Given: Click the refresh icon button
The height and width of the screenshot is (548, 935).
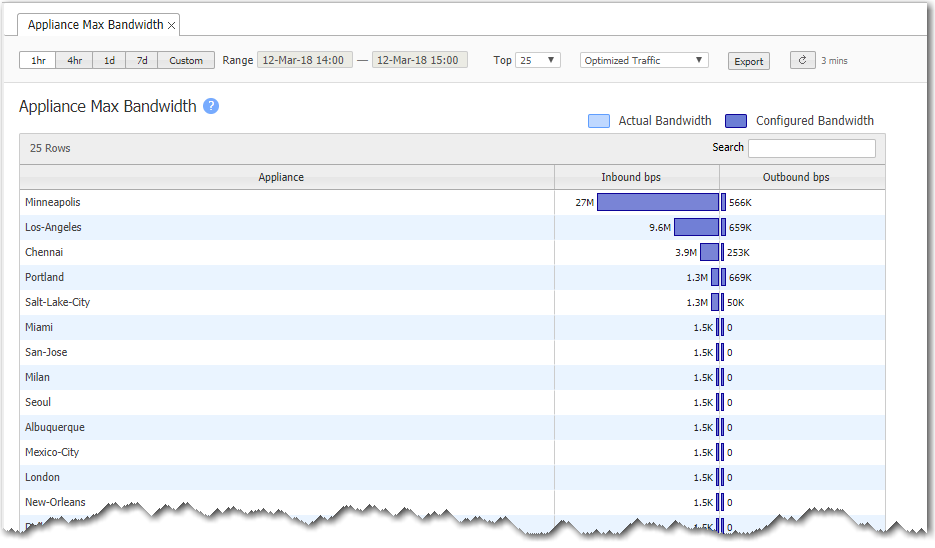Looking at the screenshot, I should [802, 60].
